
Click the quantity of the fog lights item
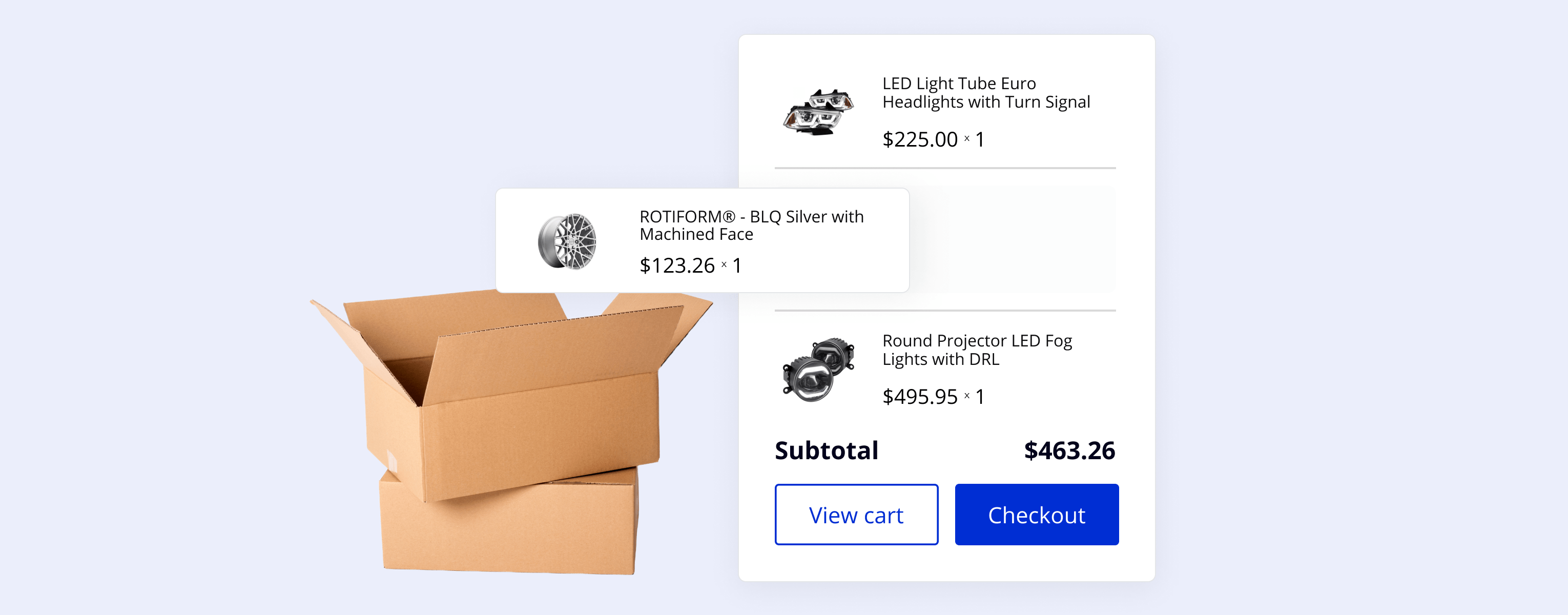click(x=981, y=396)
